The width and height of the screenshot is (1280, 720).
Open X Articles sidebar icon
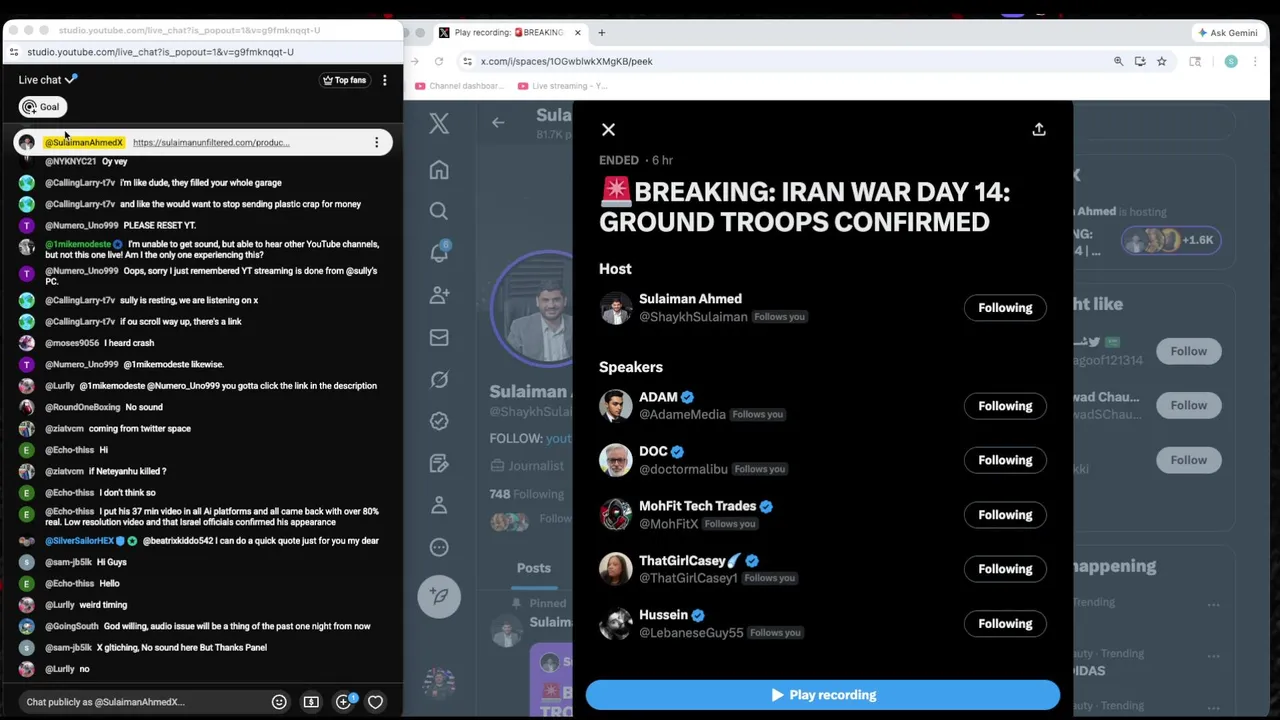[x=439, y=463]
